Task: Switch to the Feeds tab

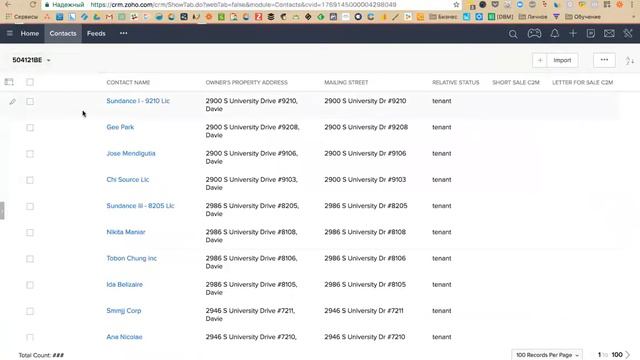Action: (96, 33)
